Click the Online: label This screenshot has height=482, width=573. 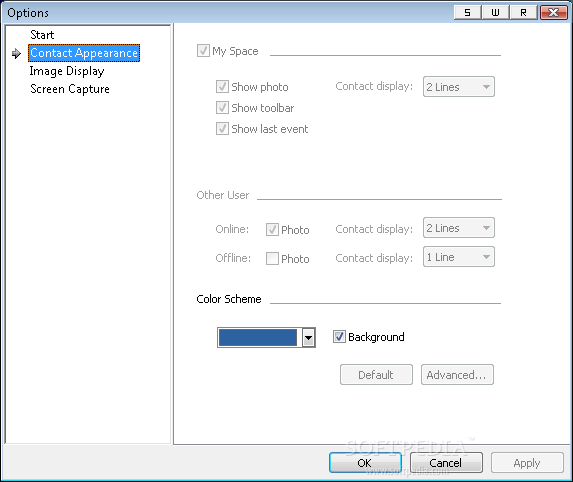[x=232, y=229]
